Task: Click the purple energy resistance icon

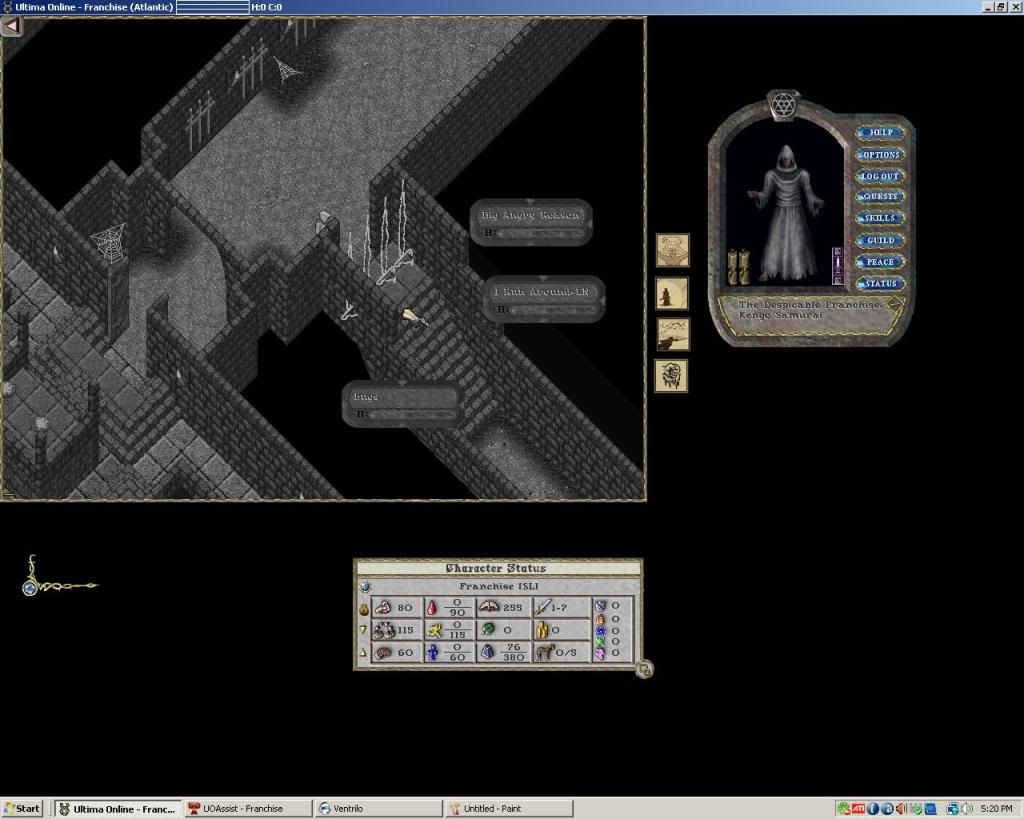Action: tap(600, 653)
